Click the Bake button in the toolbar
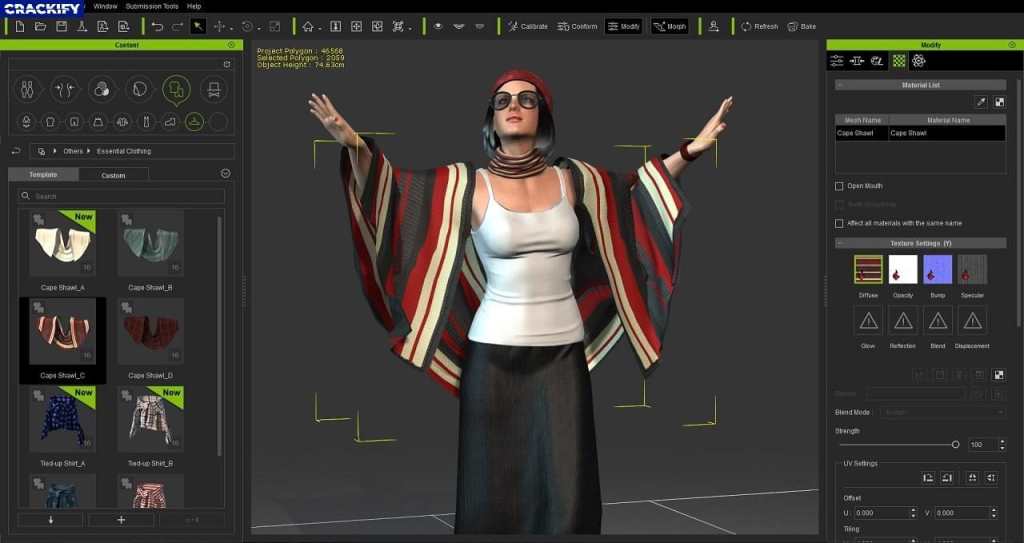Image resolution: width=1024 pixels, height=543 pixels. pos(802,27)
